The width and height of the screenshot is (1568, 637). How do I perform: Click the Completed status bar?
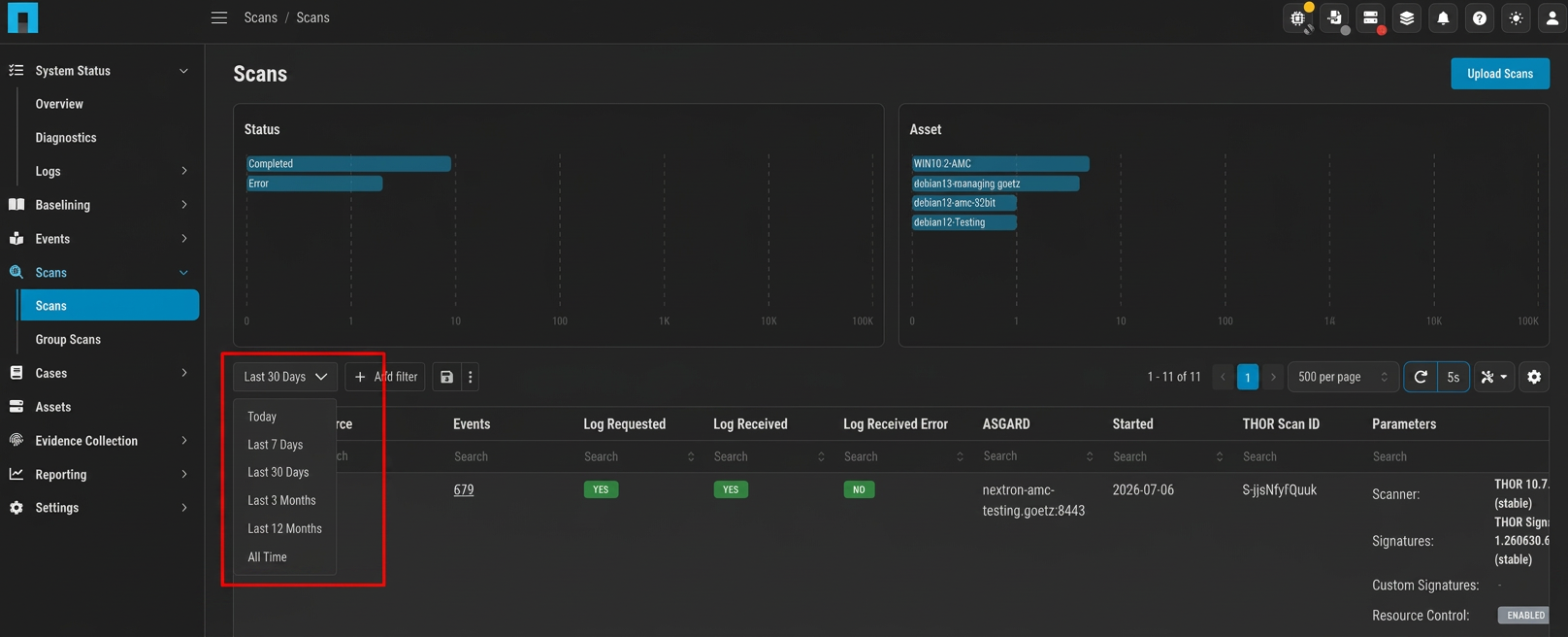click(349, 164)
